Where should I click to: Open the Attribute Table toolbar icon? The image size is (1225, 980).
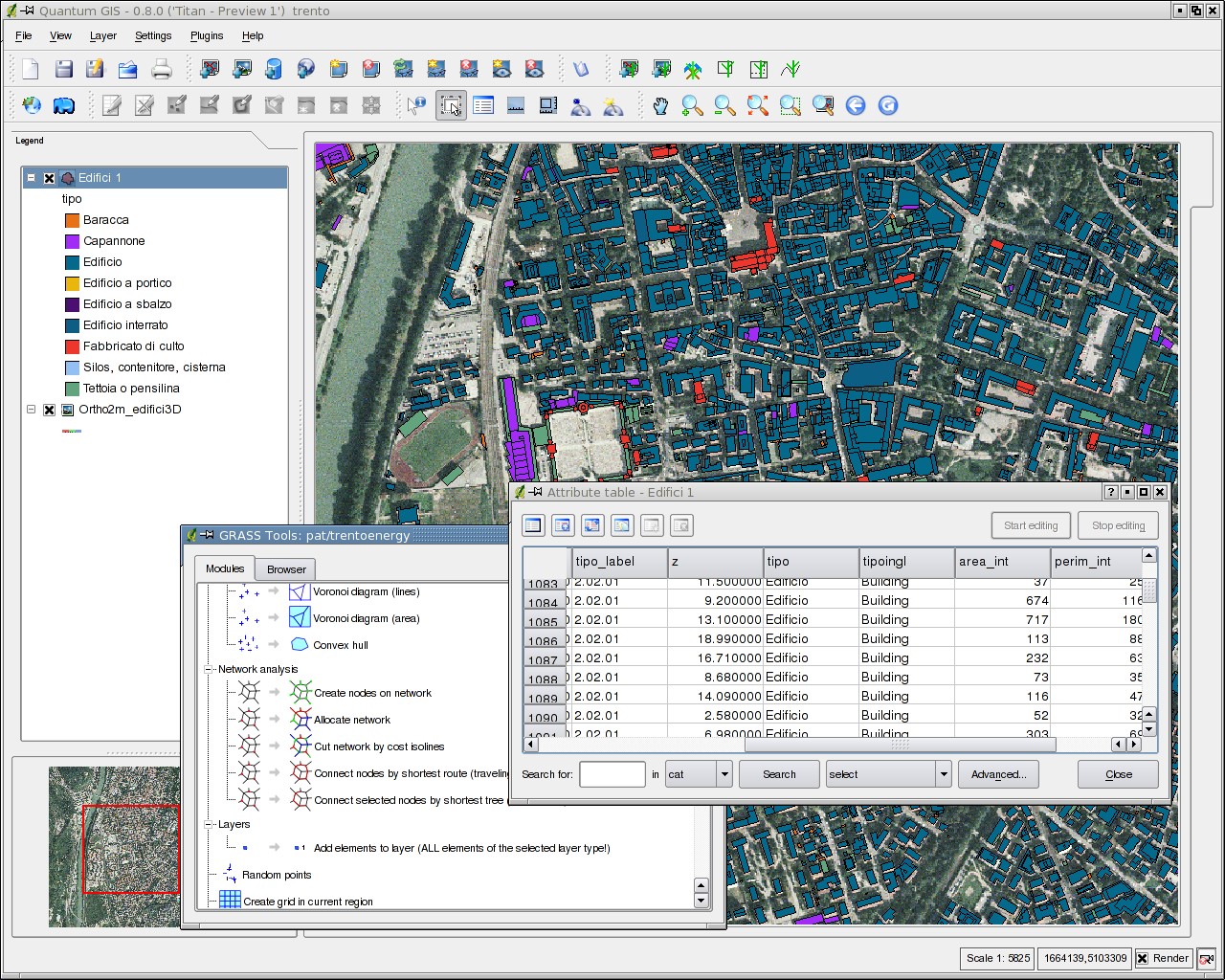pos(483,105)
